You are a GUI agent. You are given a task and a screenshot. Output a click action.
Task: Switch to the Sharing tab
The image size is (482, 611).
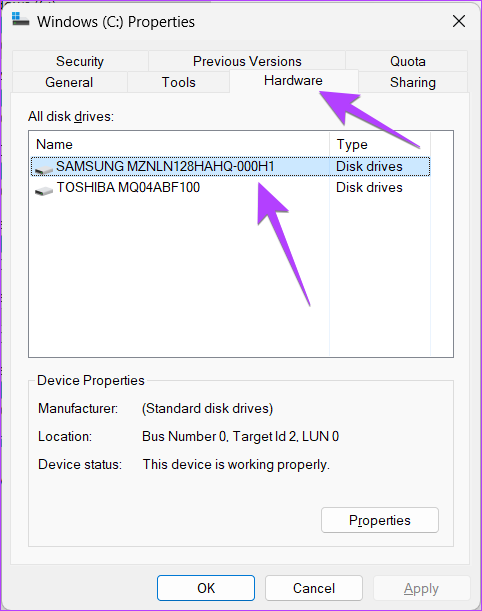(413, 82)
